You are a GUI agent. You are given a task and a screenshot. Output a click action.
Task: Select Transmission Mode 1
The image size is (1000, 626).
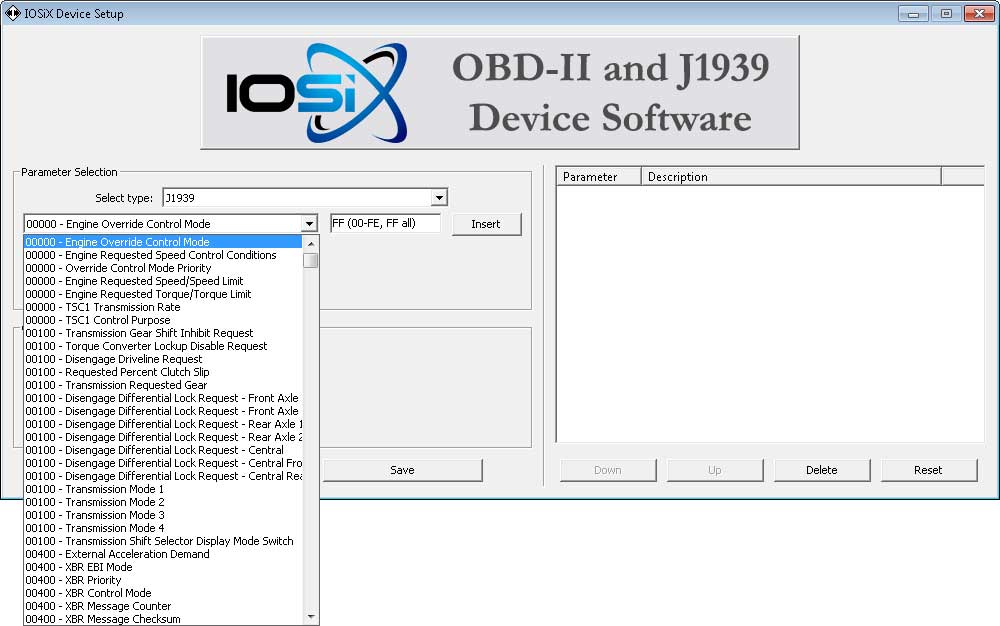(163, 489)
